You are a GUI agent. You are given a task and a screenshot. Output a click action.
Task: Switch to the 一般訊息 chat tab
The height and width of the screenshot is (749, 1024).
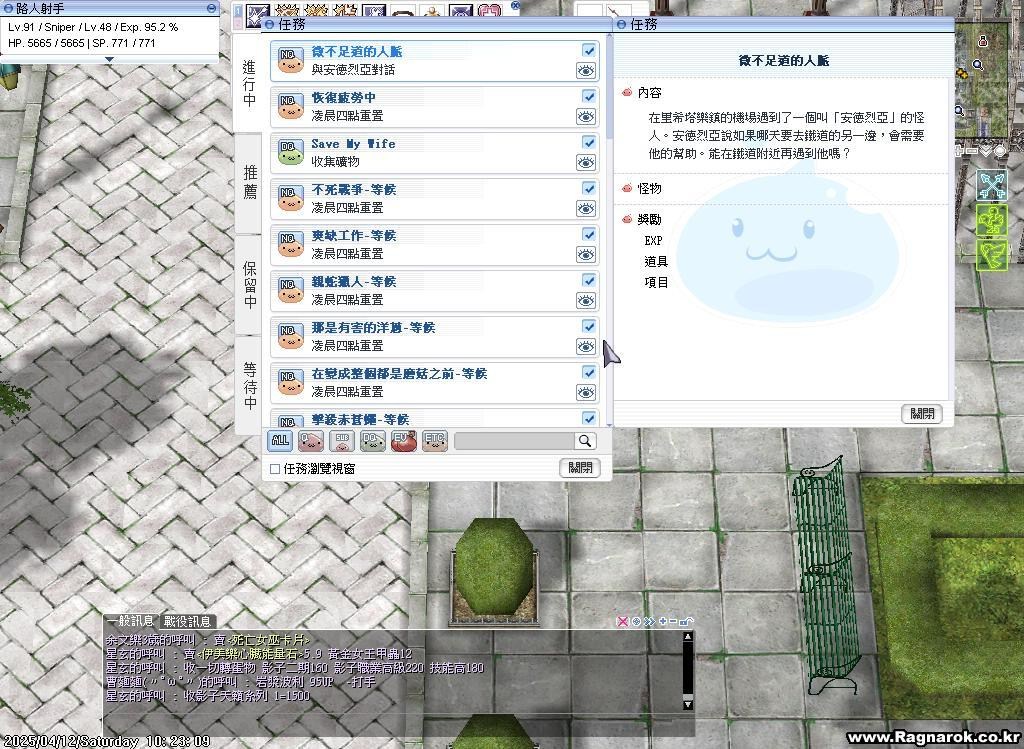tap(131, 621)
